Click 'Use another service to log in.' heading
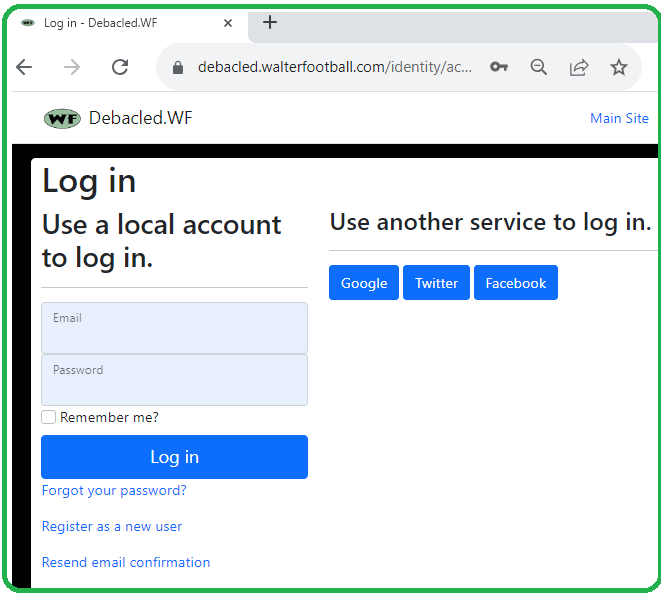667x596 pixels. 490,222
